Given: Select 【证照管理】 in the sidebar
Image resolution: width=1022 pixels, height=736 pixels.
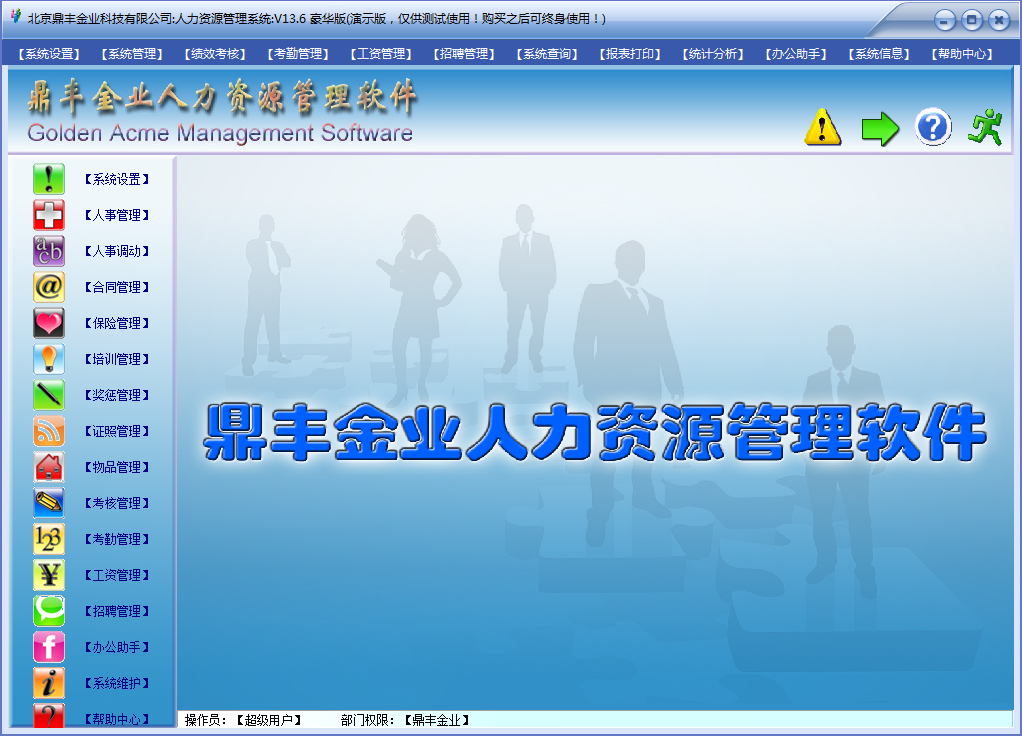Looking at the screenshot, I should (x=117, y=432).
